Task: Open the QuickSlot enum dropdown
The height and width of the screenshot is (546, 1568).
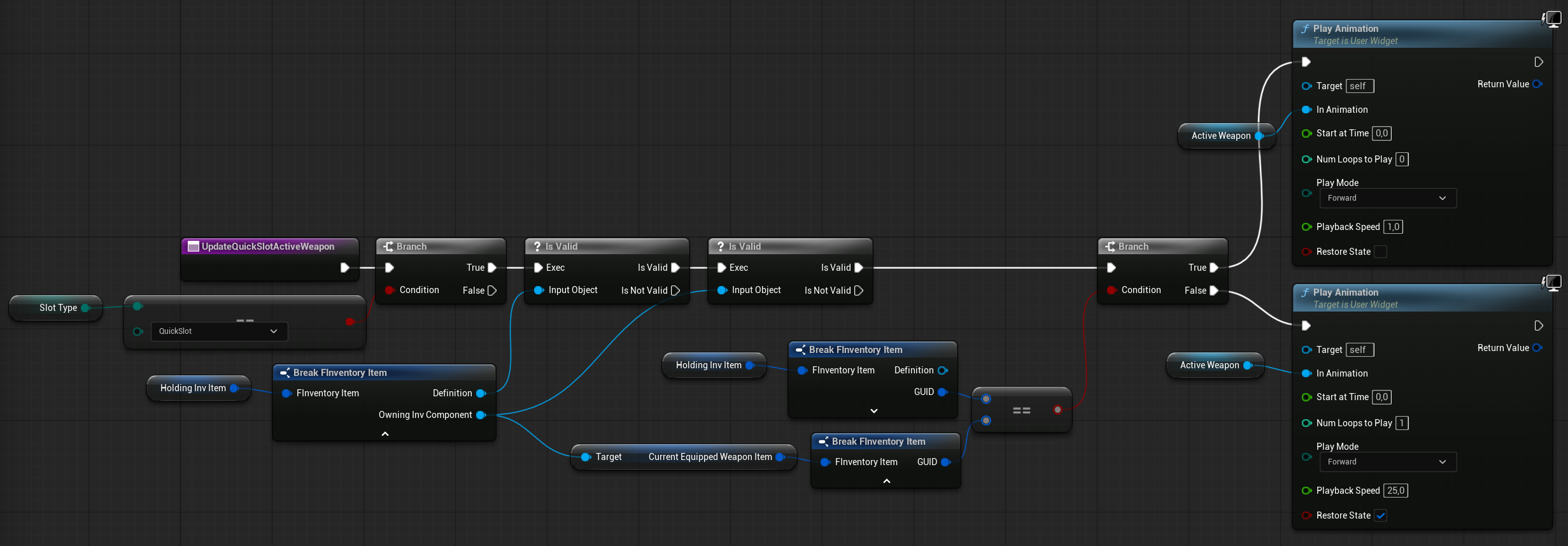Action: [219, 331]
